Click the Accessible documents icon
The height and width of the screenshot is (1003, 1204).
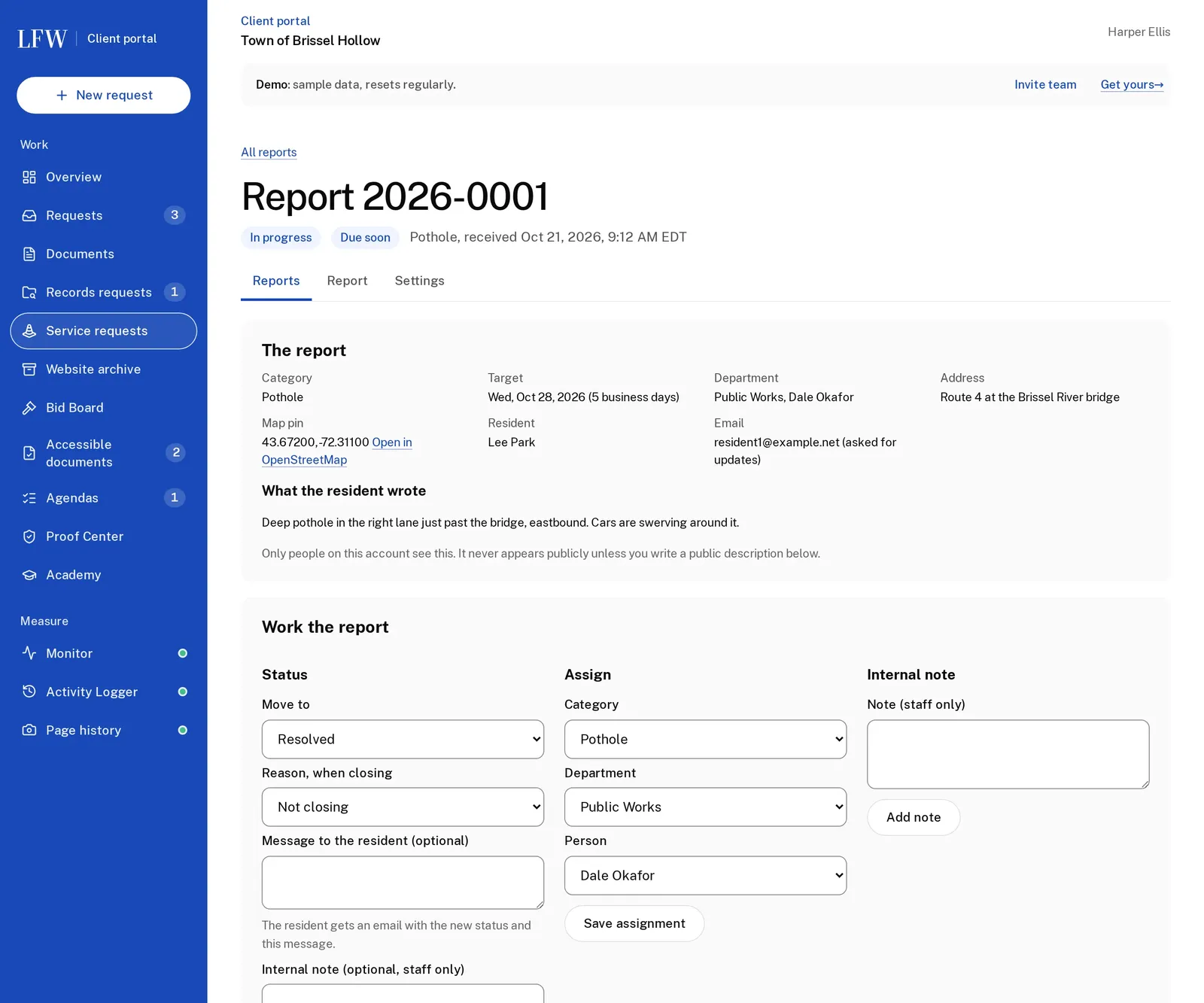(x=29, y=453)
